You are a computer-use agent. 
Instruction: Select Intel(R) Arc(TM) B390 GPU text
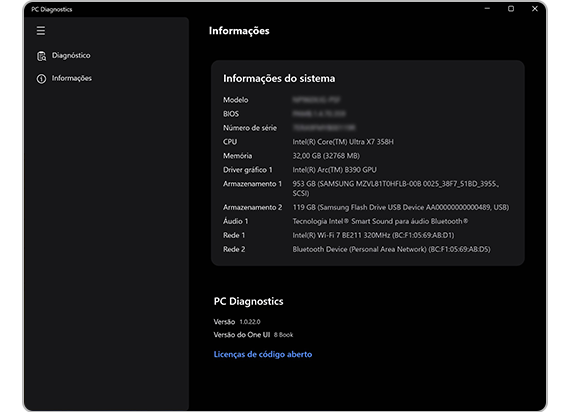pyautogui.click(x=334, y=170)
